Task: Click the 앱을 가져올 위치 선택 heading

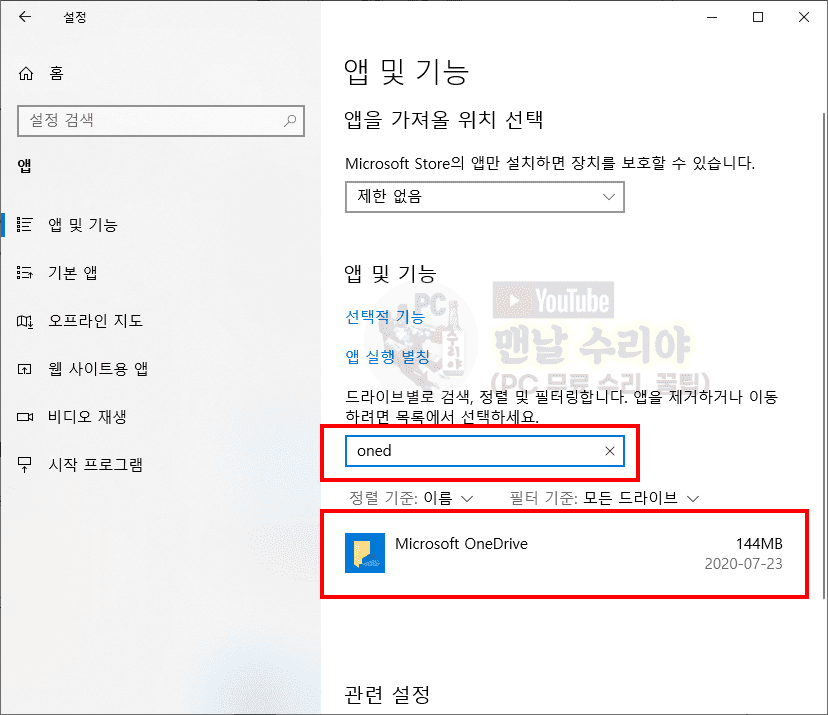Action: pos(444,120)
